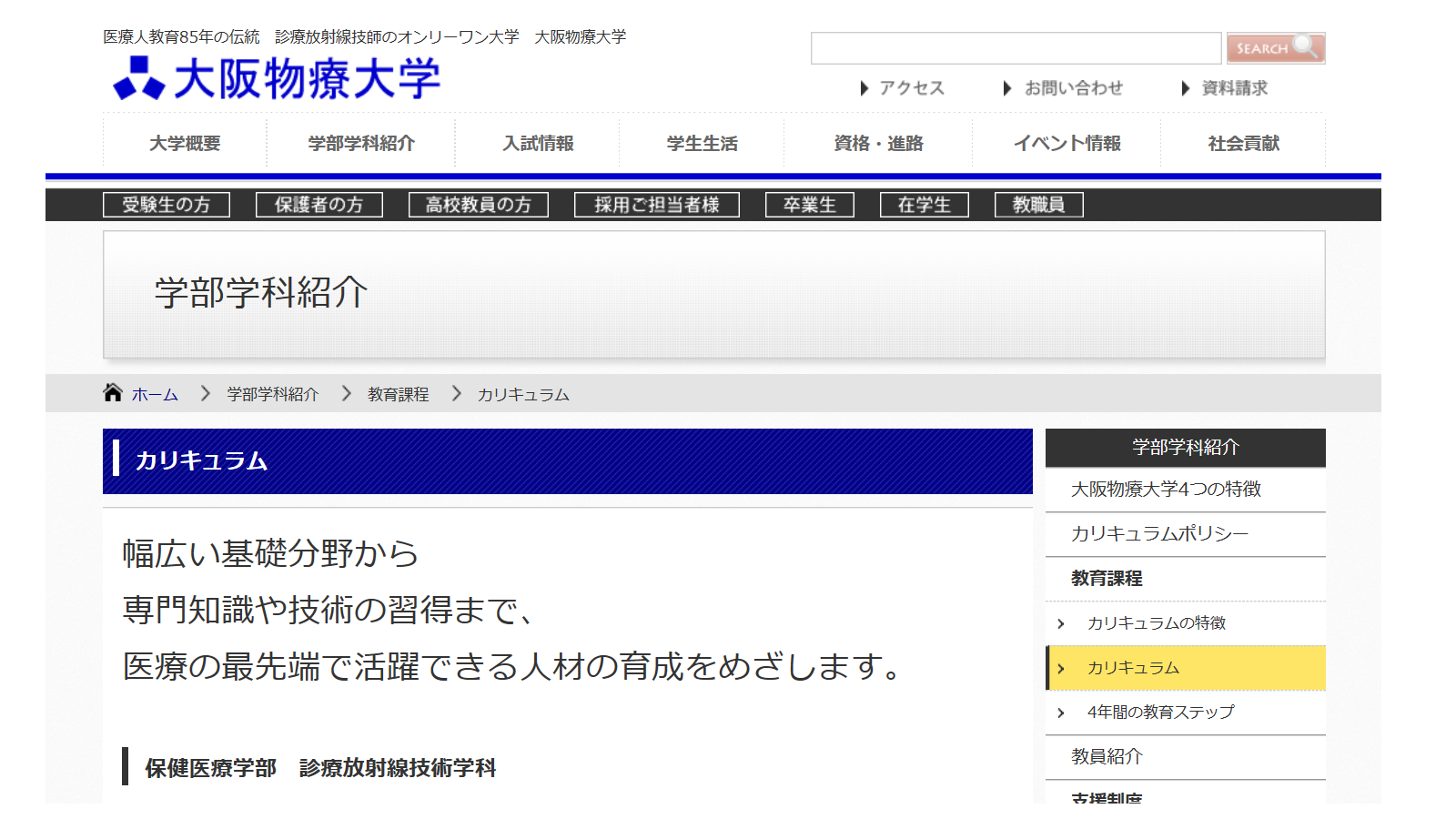Open 教員紹介 in sidebar
The width and height of the screenshot is (1456, 819).
[1185, 757]
